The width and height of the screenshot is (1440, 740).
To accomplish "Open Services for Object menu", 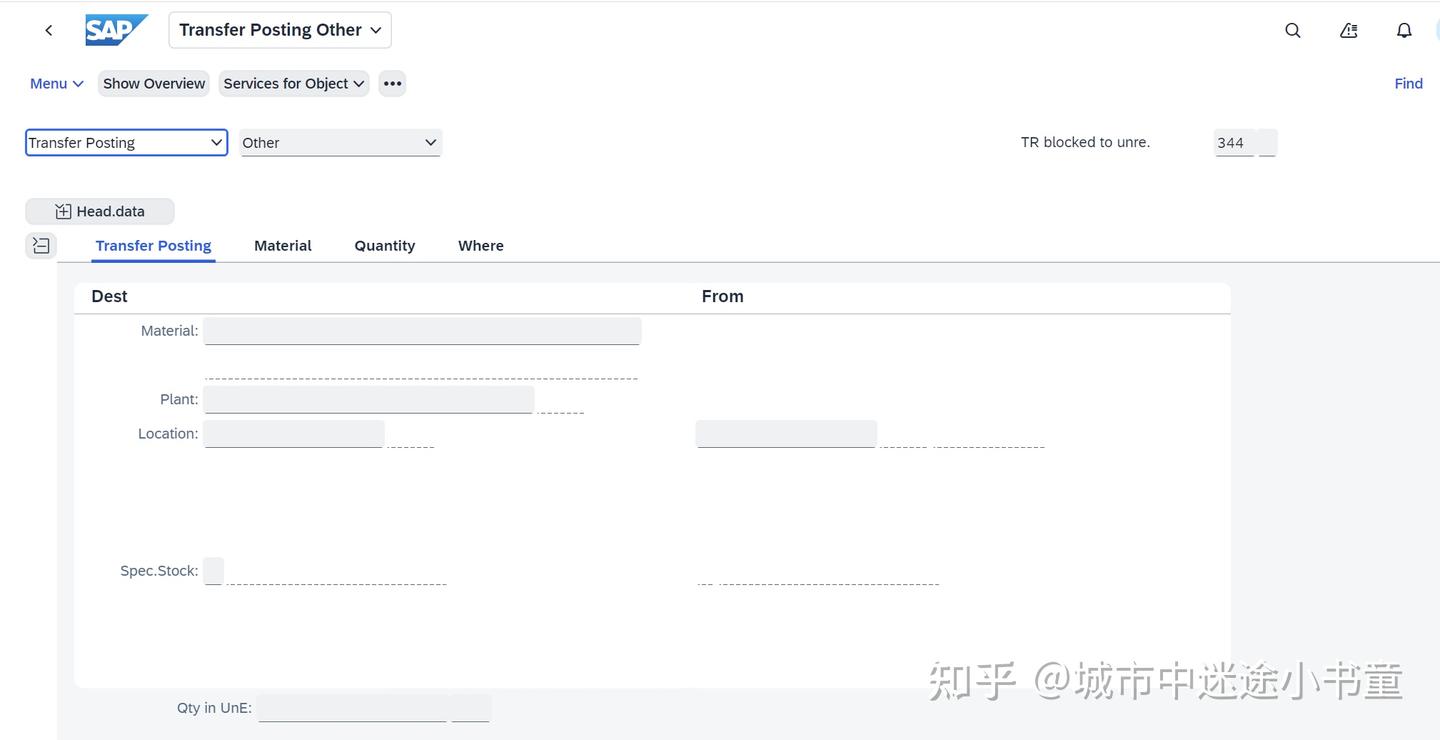I will tap(293, 83).
